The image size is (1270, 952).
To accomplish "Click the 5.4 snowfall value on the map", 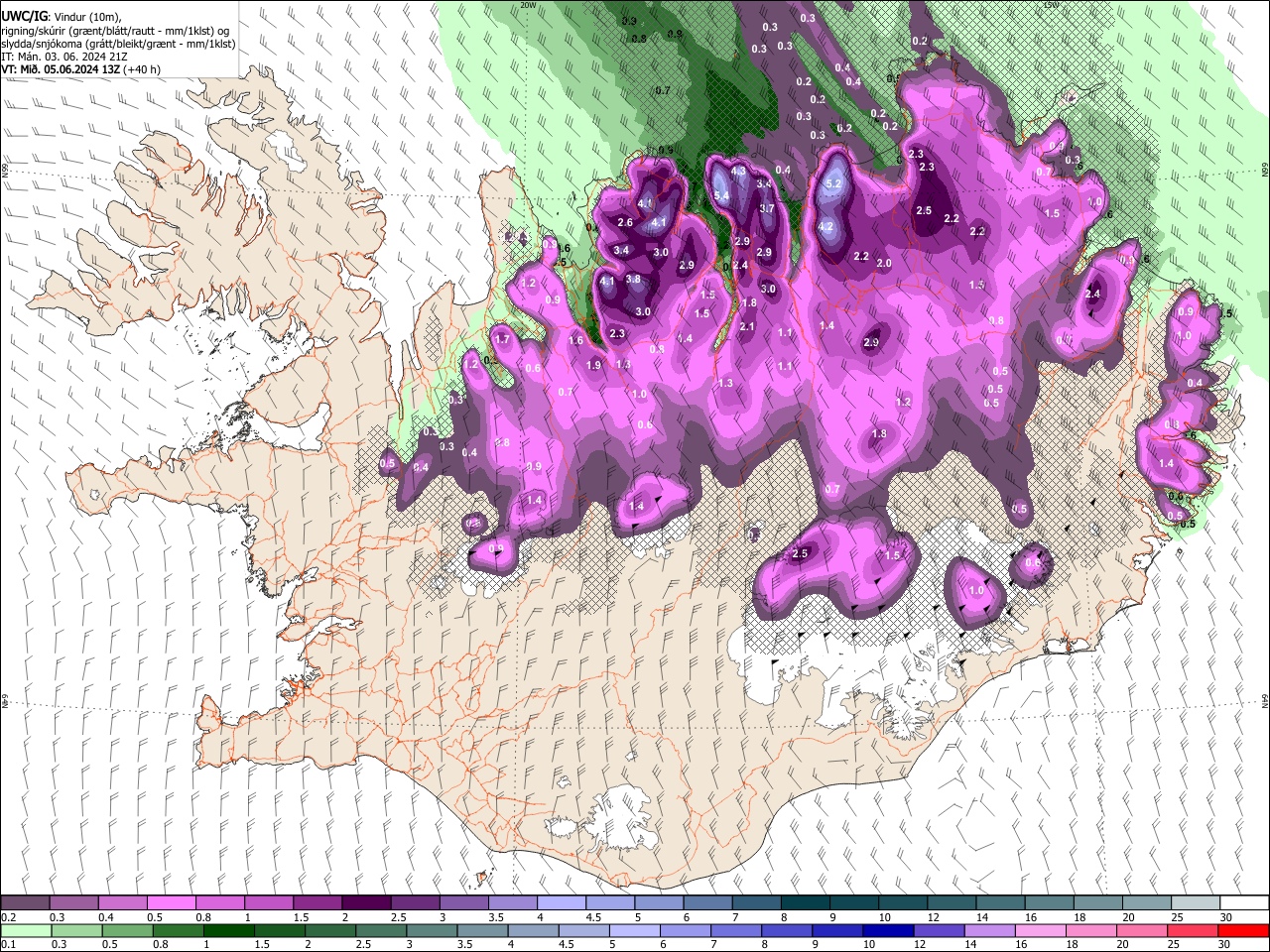I will pyautogui.click(x=721, y=196).
